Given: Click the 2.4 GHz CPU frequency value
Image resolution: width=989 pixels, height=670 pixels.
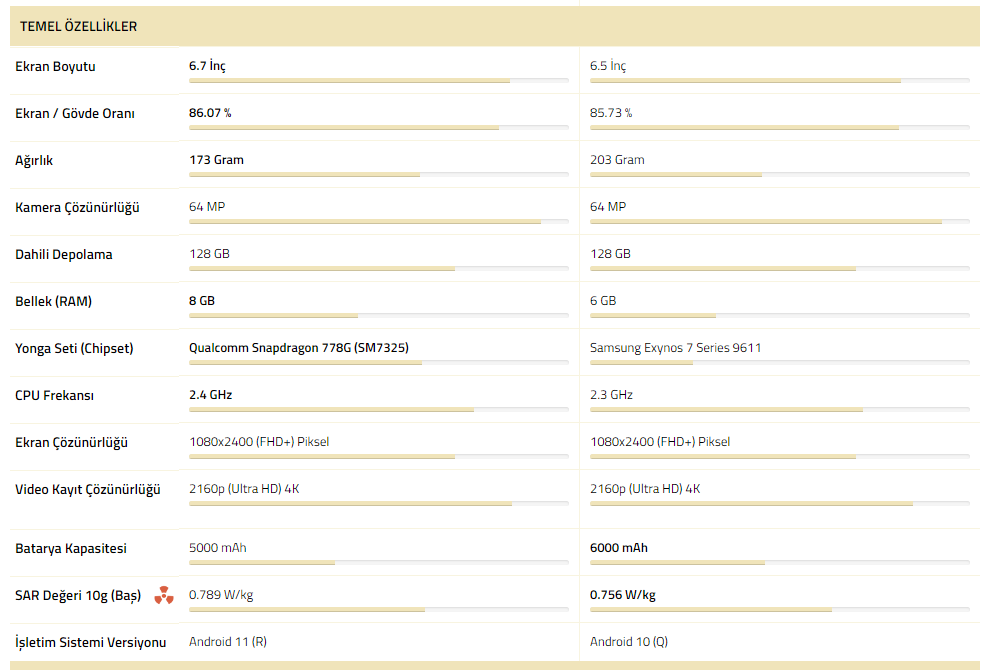Looking at the screenshot, I should [x=211, y=395].
